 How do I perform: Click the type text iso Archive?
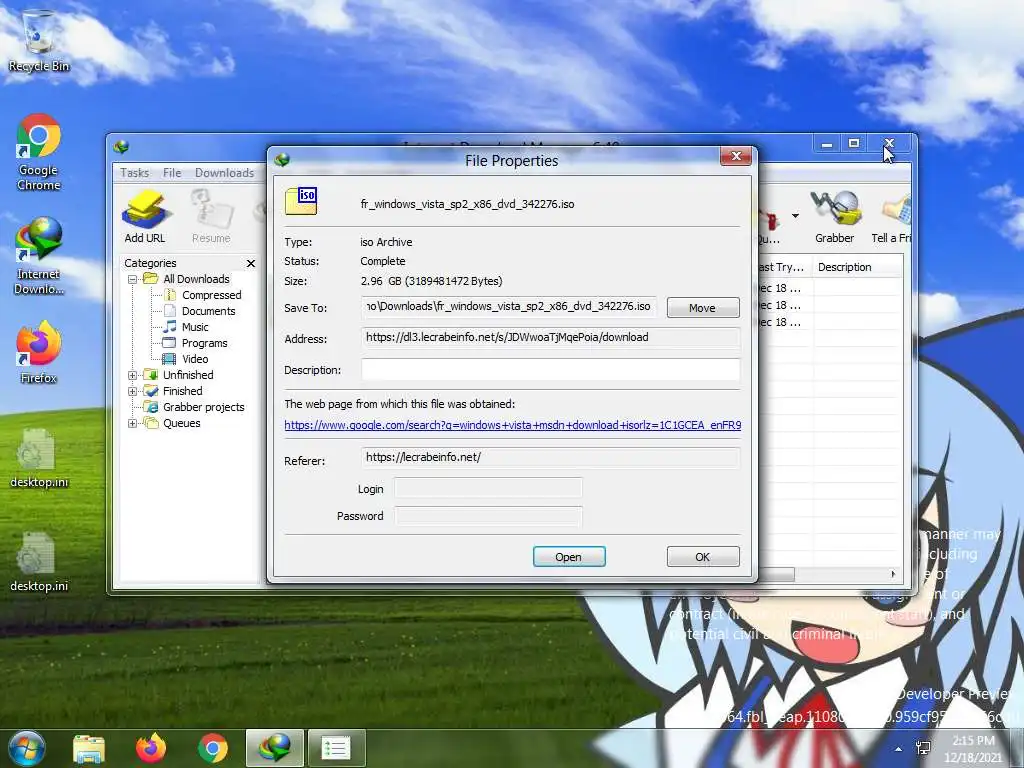click(x=386, y=242)
